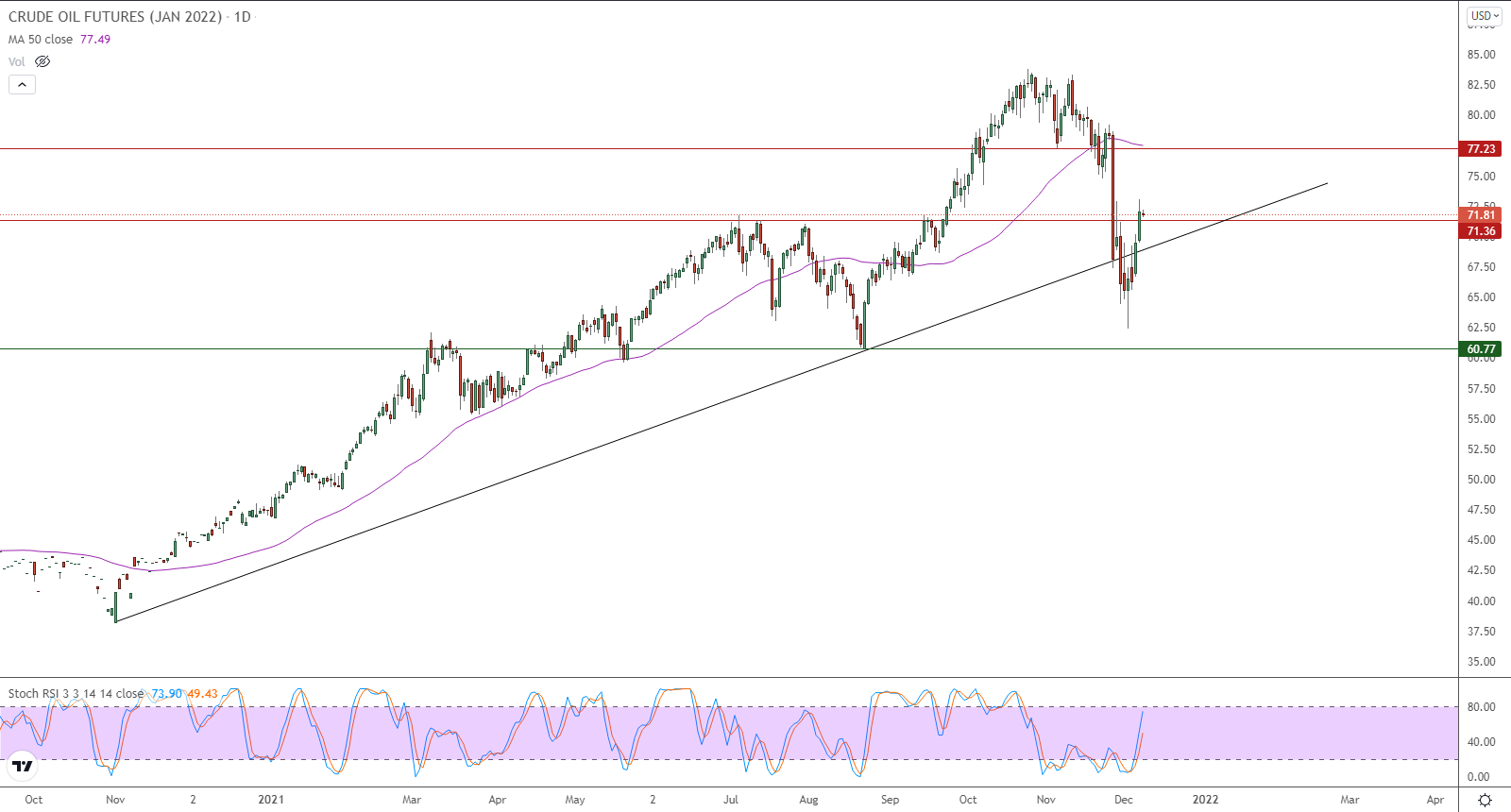The width and height of the screenshot is (1511, 812).
Task: Click the Stoch RSI value 49.43
Action: tap(202, 693)
